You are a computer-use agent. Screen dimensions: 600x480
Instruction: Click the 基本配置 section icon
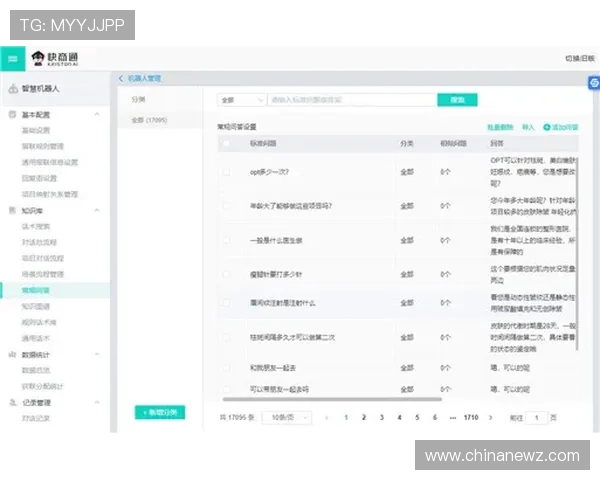point(13,114)
